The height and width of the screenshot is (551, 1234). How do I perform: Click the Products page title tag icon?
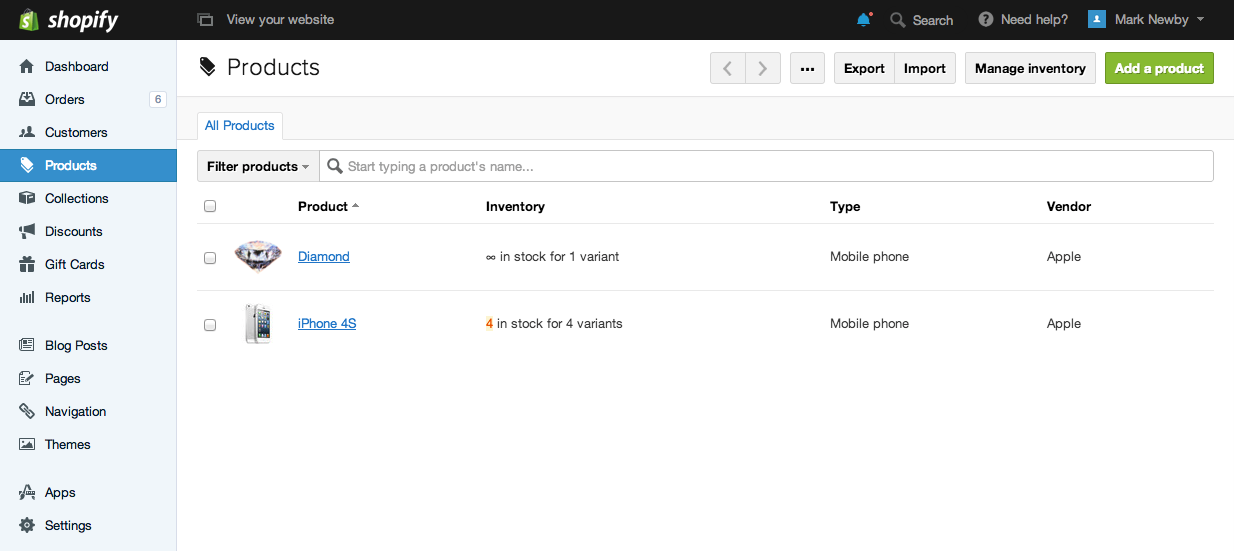[x=207, y=67]
